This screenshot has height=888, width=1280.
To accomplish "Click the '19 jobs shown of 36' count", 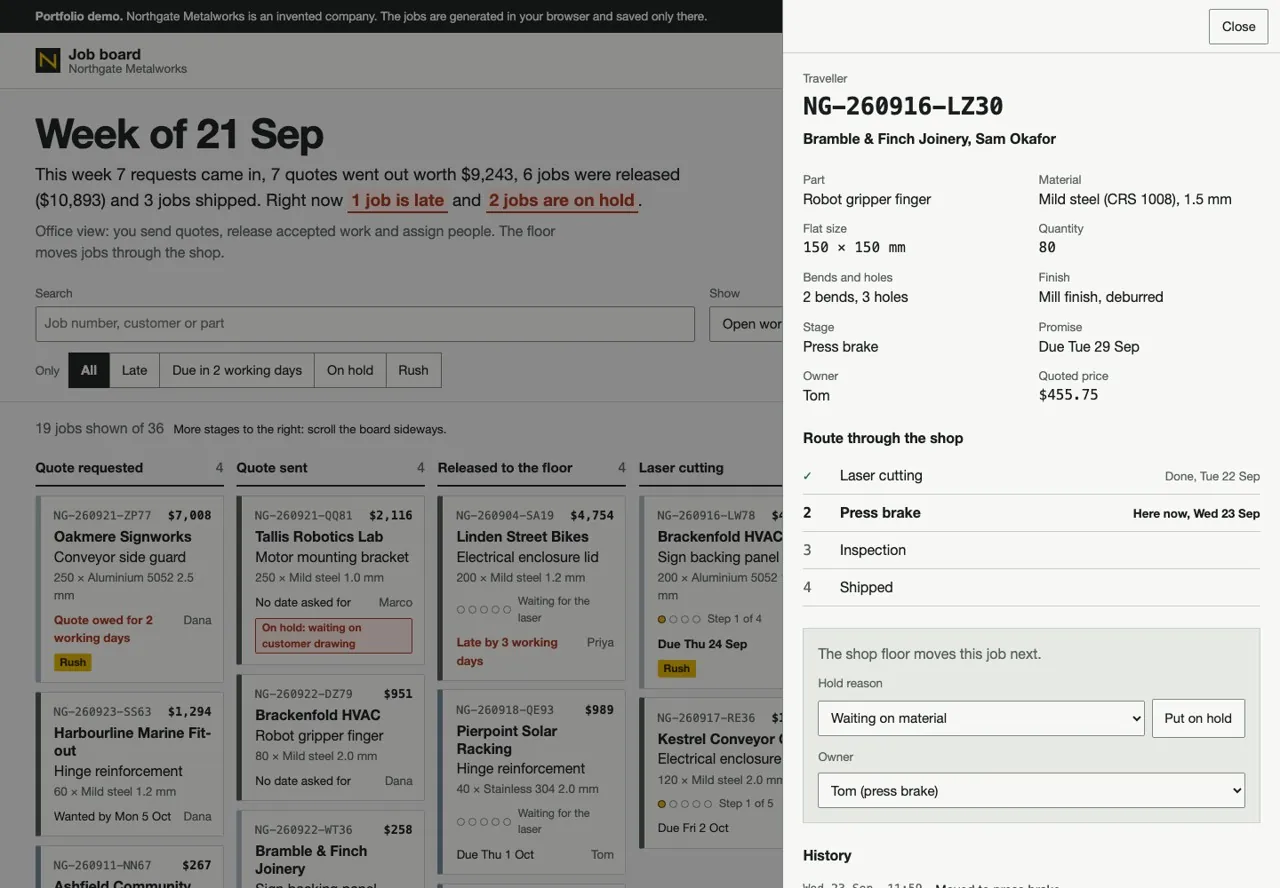I will coord(99,428).
